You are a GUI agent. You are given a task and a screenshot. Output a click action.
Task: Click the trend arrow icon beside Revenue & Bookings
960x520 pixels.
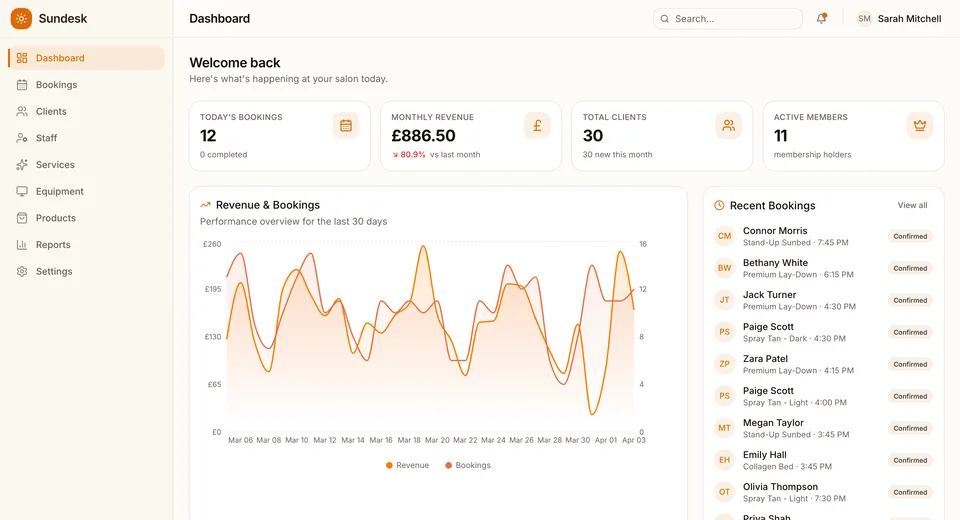click(x=205, y=205)
